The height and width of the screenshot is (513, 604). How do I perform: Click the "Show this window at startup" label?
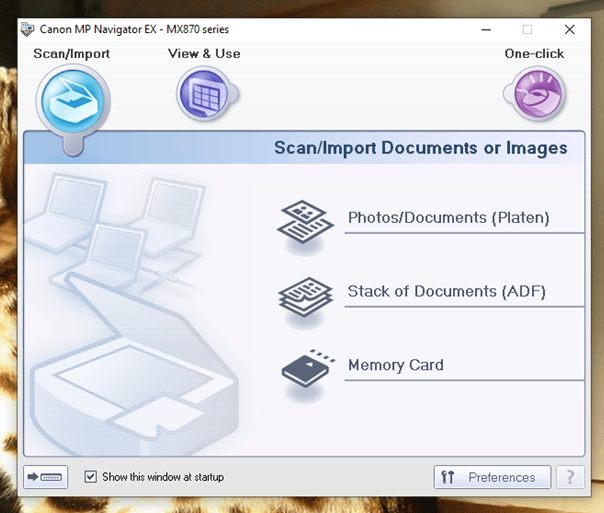point(163,477)
